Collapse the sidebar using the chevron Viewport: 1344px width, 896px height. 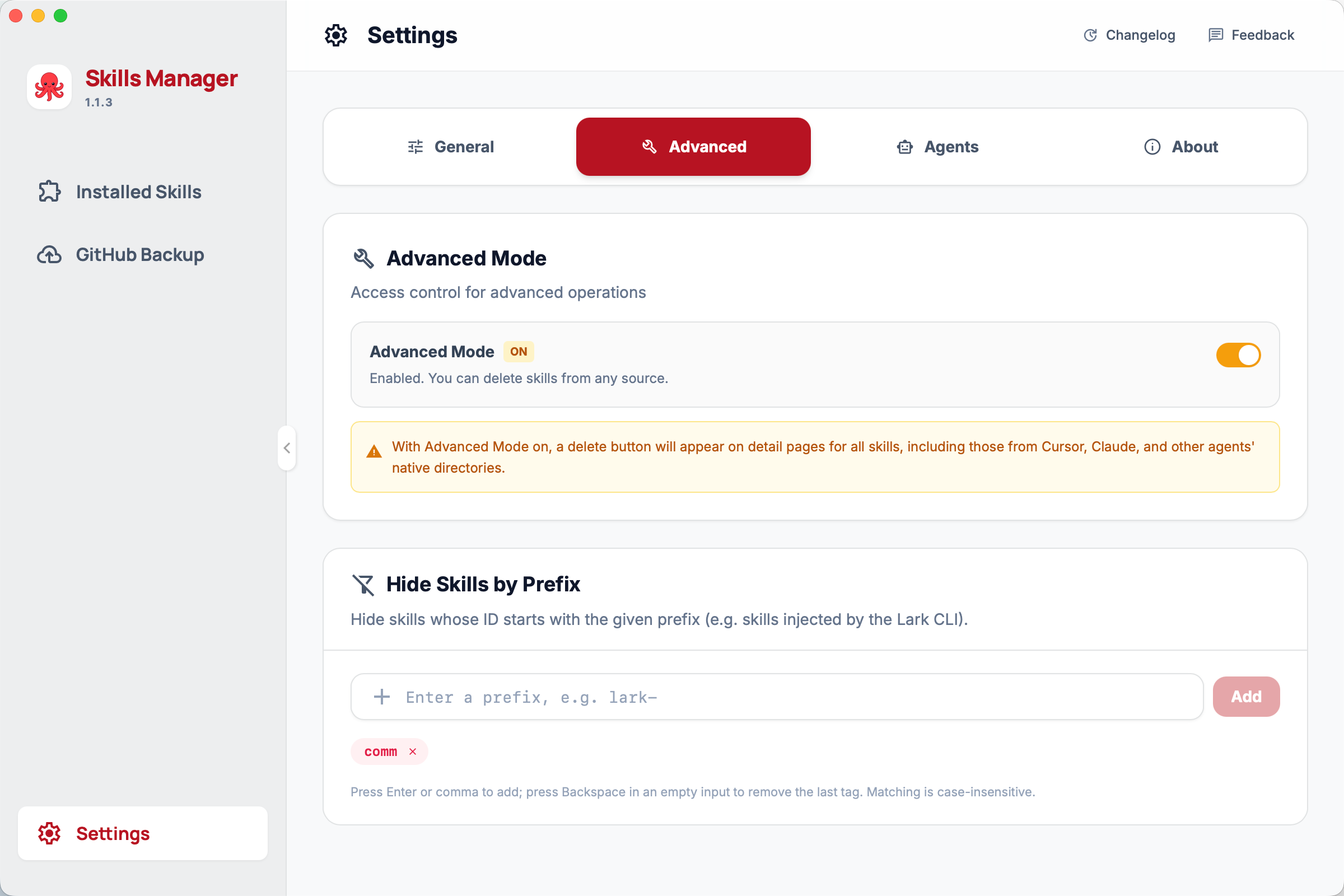pos(287,448)
